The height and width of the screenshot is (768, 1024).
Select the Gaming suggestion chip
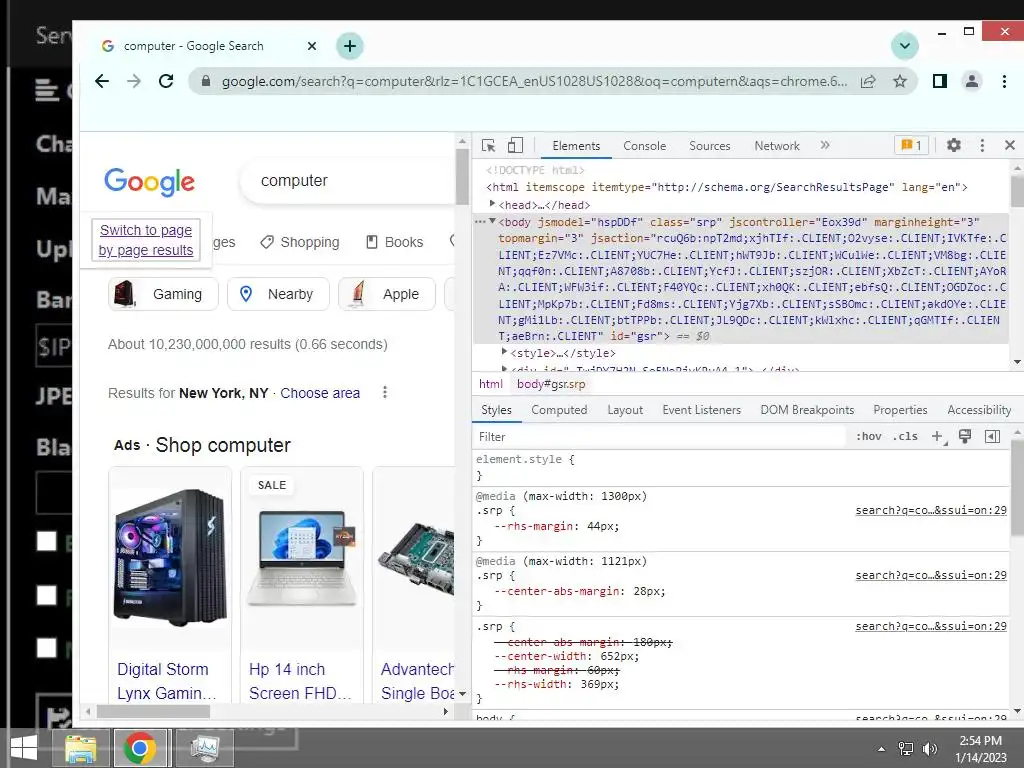click(x=163, y=294)
